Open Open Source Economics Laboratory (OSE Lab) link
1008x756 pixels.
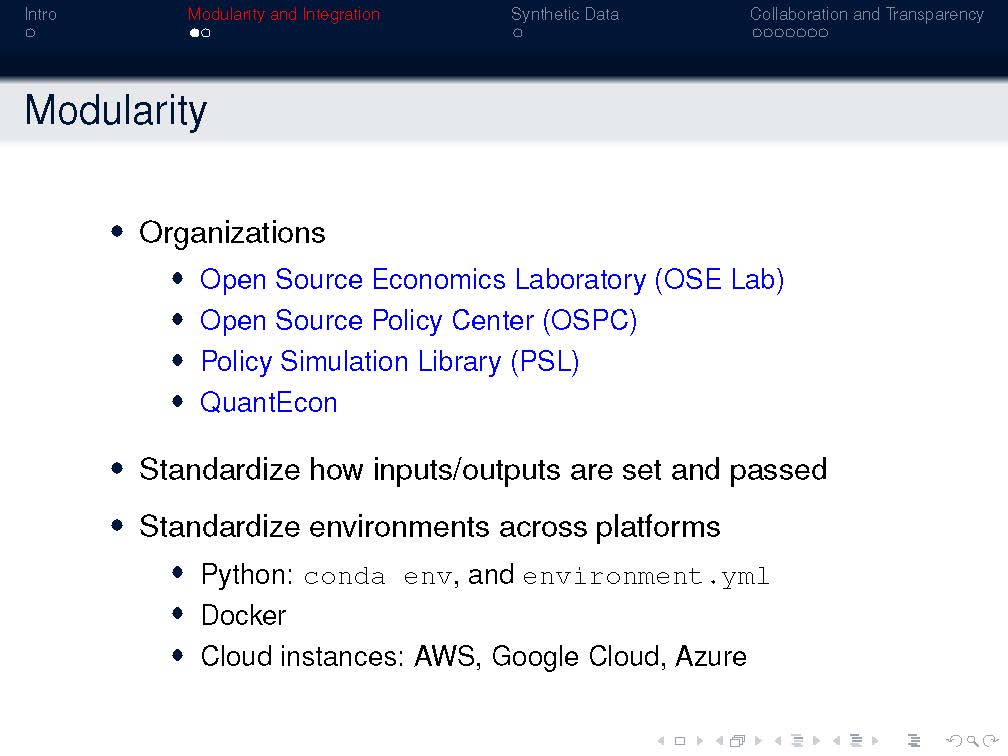(492, 280)
